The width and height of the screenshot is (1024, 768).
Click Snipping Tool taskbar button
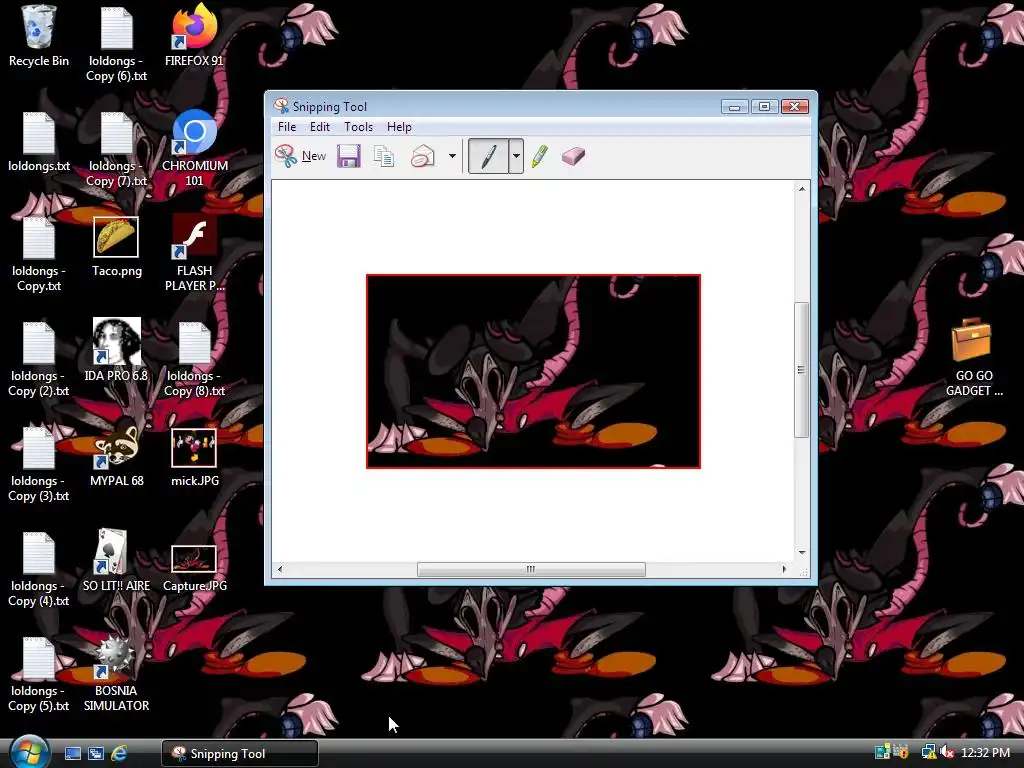pos(240,754)
